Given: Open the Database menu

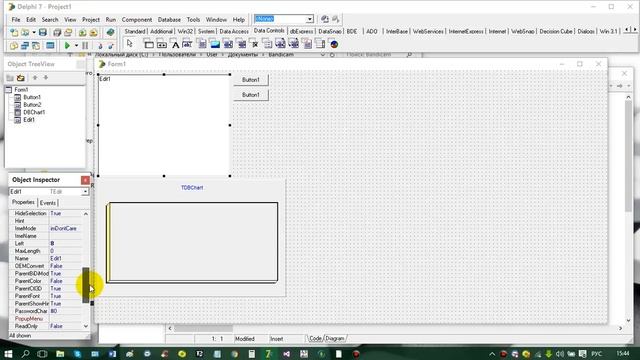Looking at the screenshot, I should click(x=169, y=20).
